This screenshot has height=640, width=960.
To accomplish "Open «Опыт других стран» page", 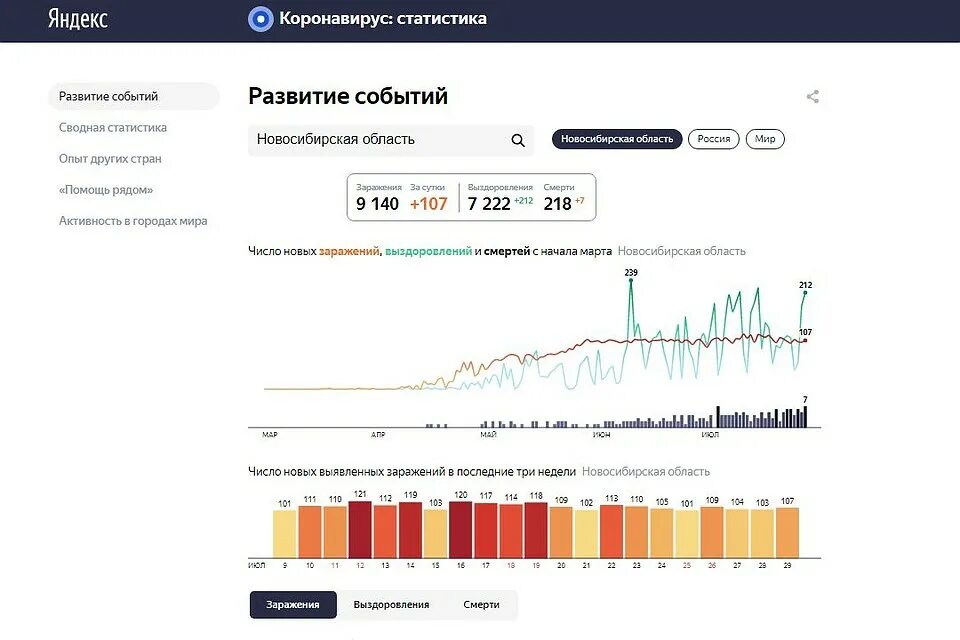I will tap(109, 158).
